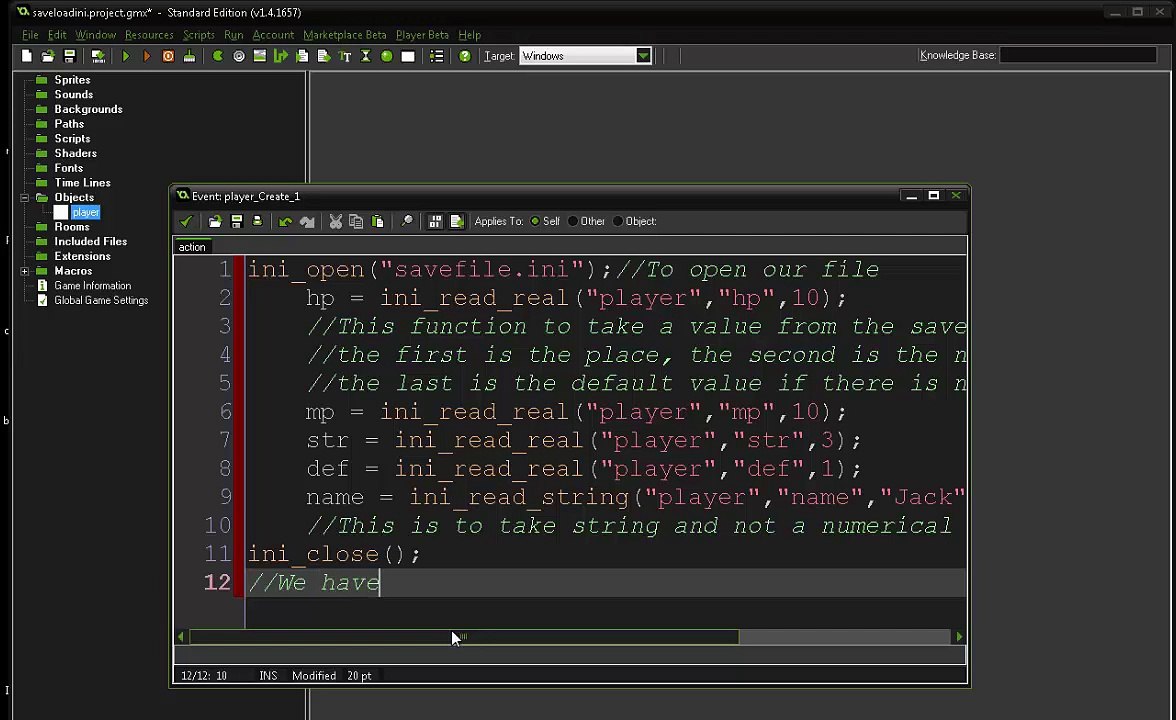
Task: Create a sound with the speaker icon
Action: (238, 56)
